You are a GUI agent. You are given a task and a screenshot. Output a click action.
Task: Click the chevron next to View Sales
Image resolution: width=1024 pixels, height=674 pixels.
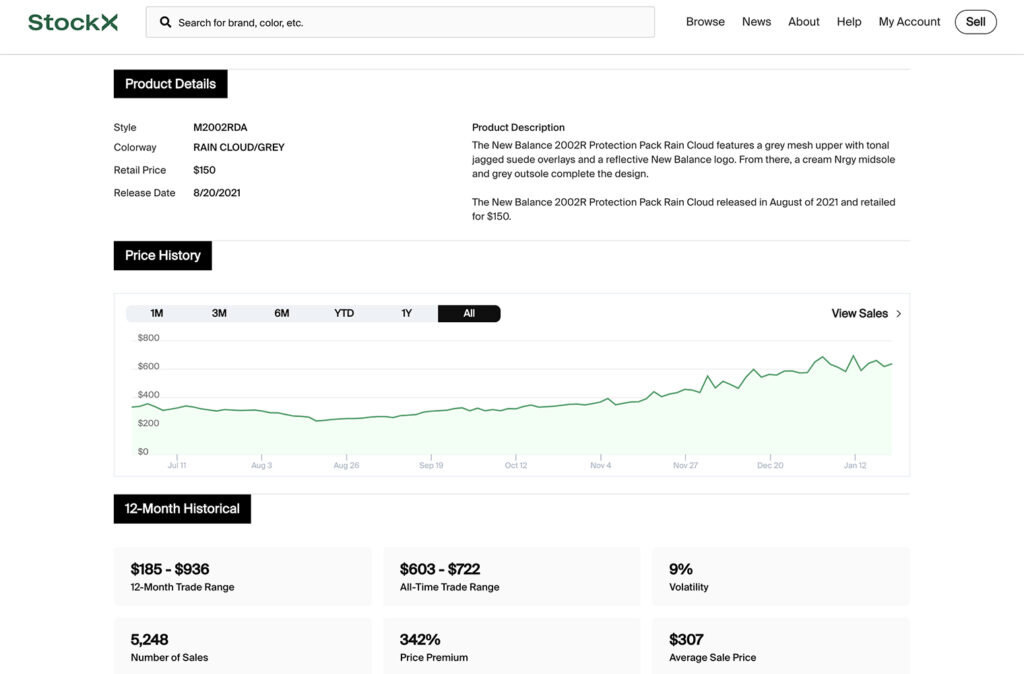899,313
